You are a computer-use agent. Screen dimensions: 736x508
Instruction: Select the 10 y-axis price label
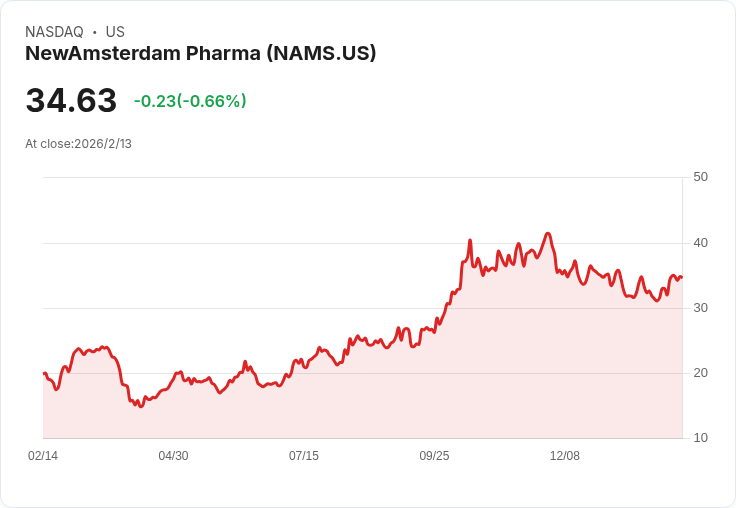pyautogui.click(x=700, y=438)
